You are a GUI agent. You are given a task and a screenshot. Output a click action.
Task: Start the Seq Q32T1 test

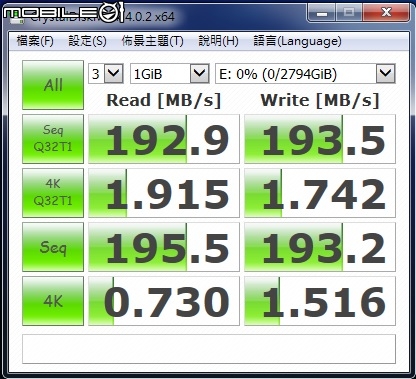(53, 139)
